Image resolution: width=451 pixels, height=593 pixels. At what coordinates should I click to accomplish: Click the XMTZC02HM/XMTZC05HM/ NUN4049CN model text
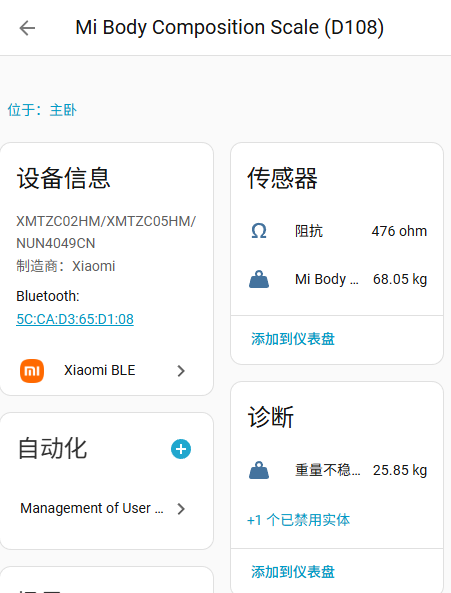pyautogui.click(x=106, y=232)
